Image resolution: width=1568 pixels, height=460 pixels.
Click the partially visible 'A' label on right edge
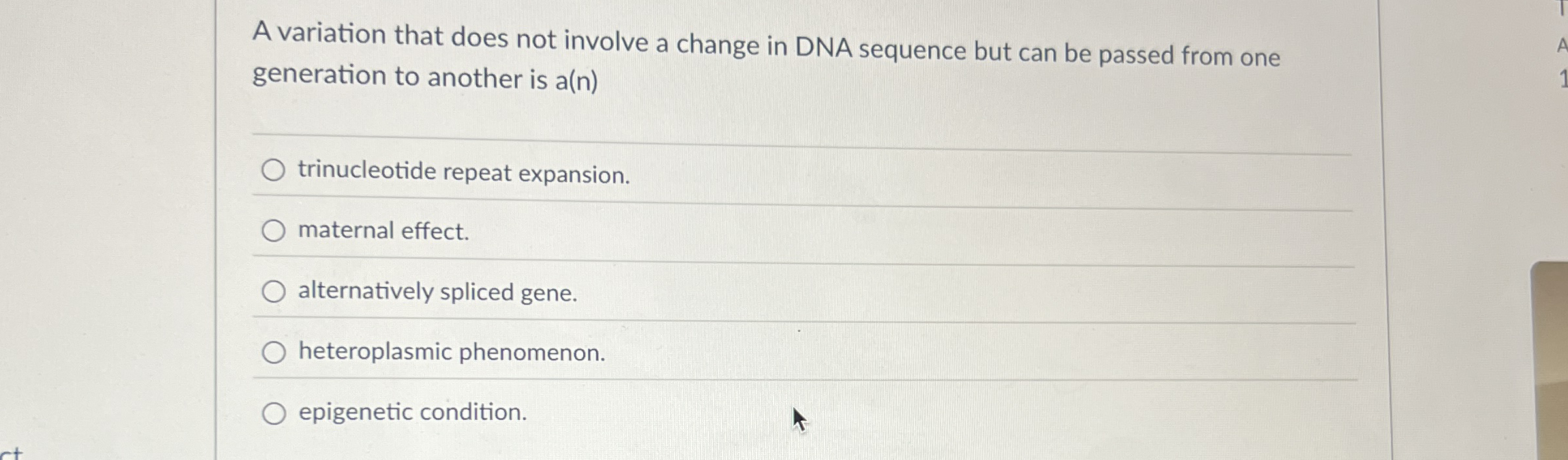pos(1560,47)
